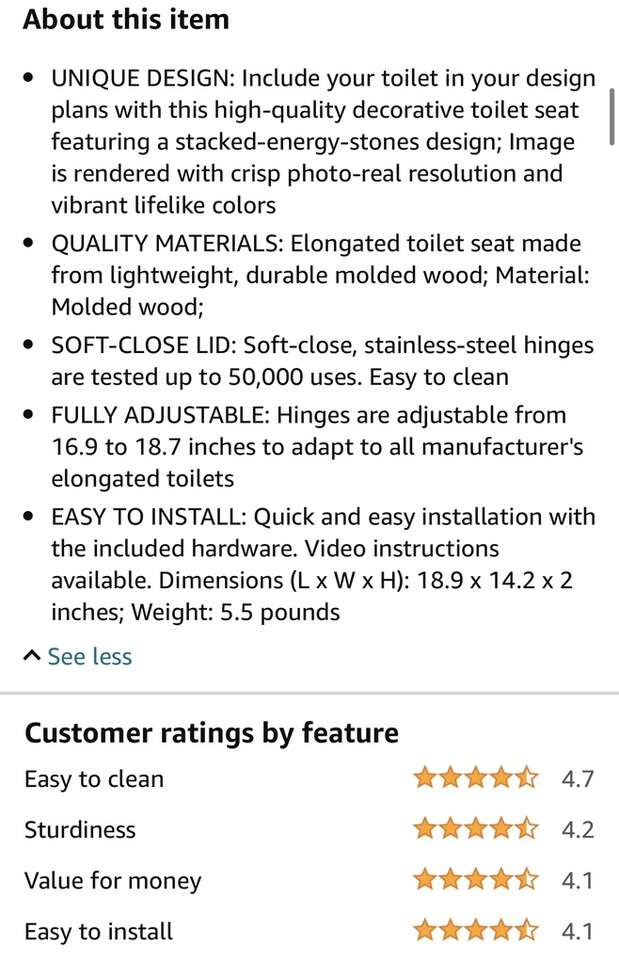619x960 pixels.
Task: Tap the 4.2 Sturdiness score number
Action: [578, 830]
